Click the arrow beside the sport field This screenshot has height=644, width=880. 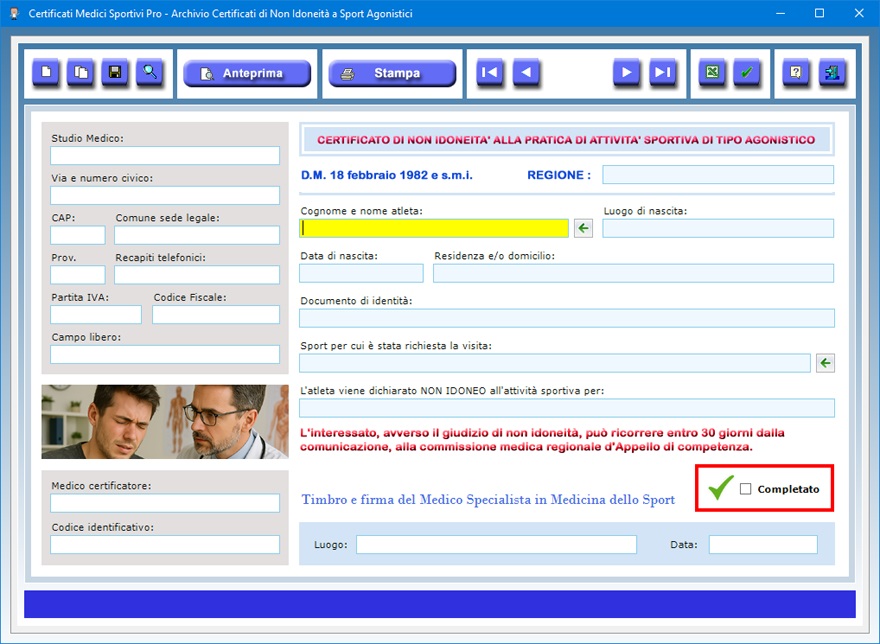point(825,363)
